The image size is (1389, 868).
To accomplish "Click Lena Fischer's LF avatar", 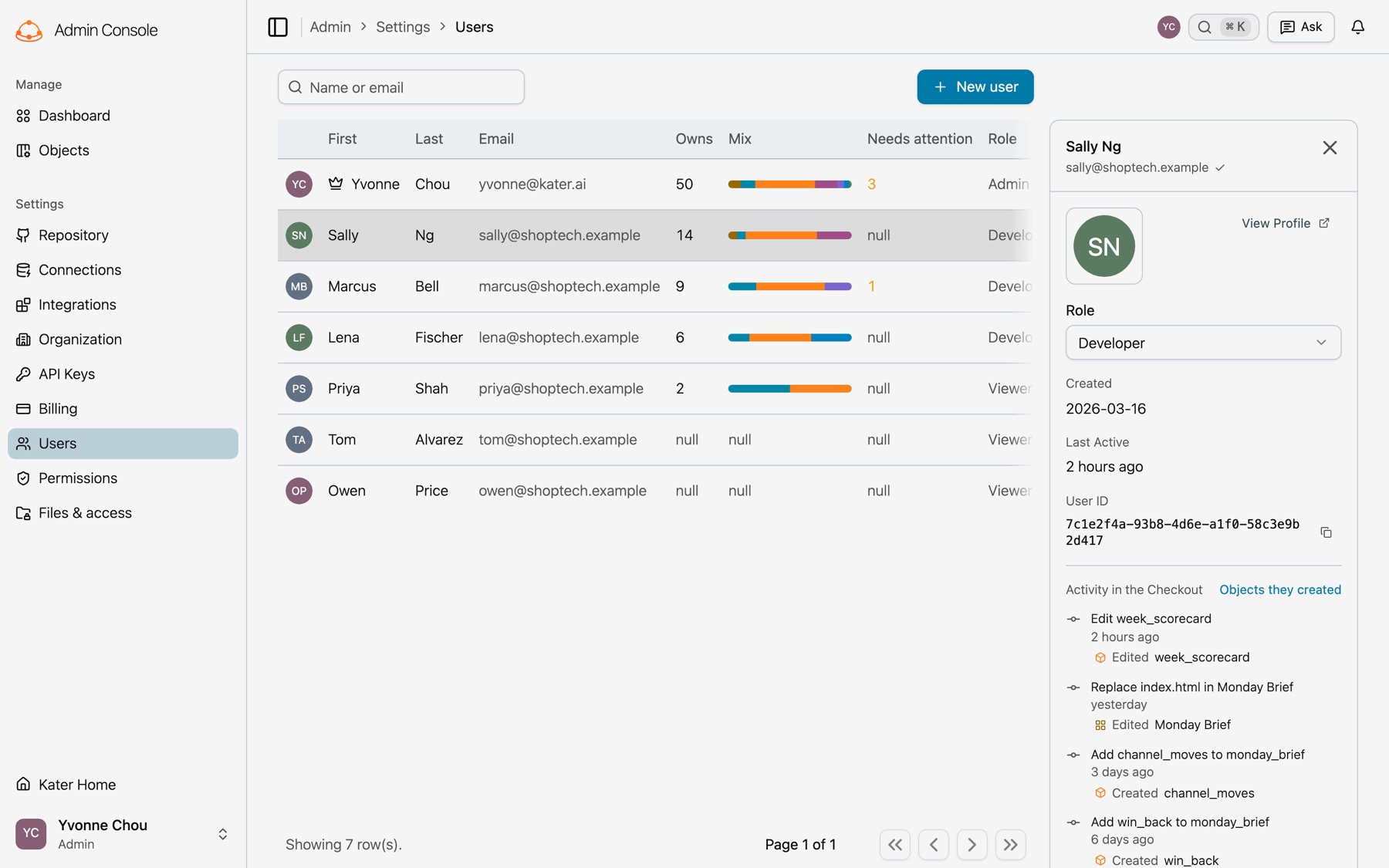I will pos(299,337).
